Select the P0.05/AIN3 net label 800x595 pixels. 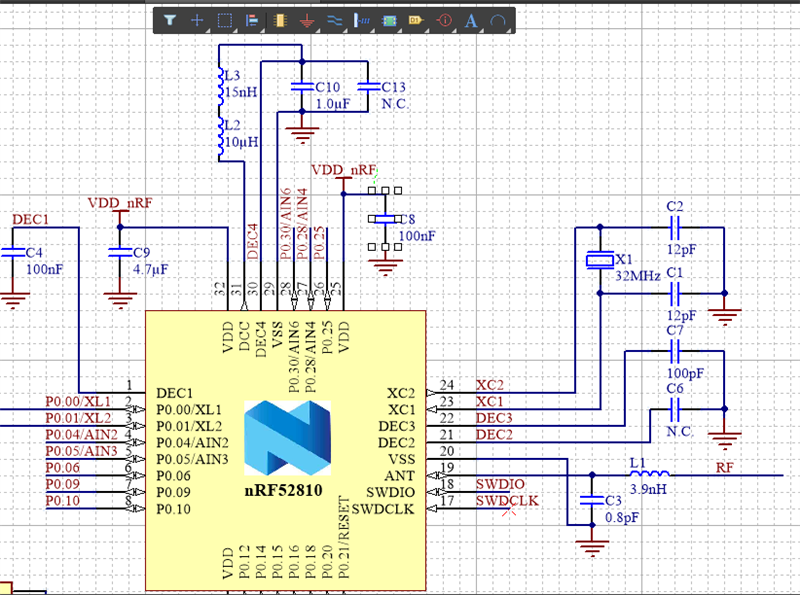82,451
